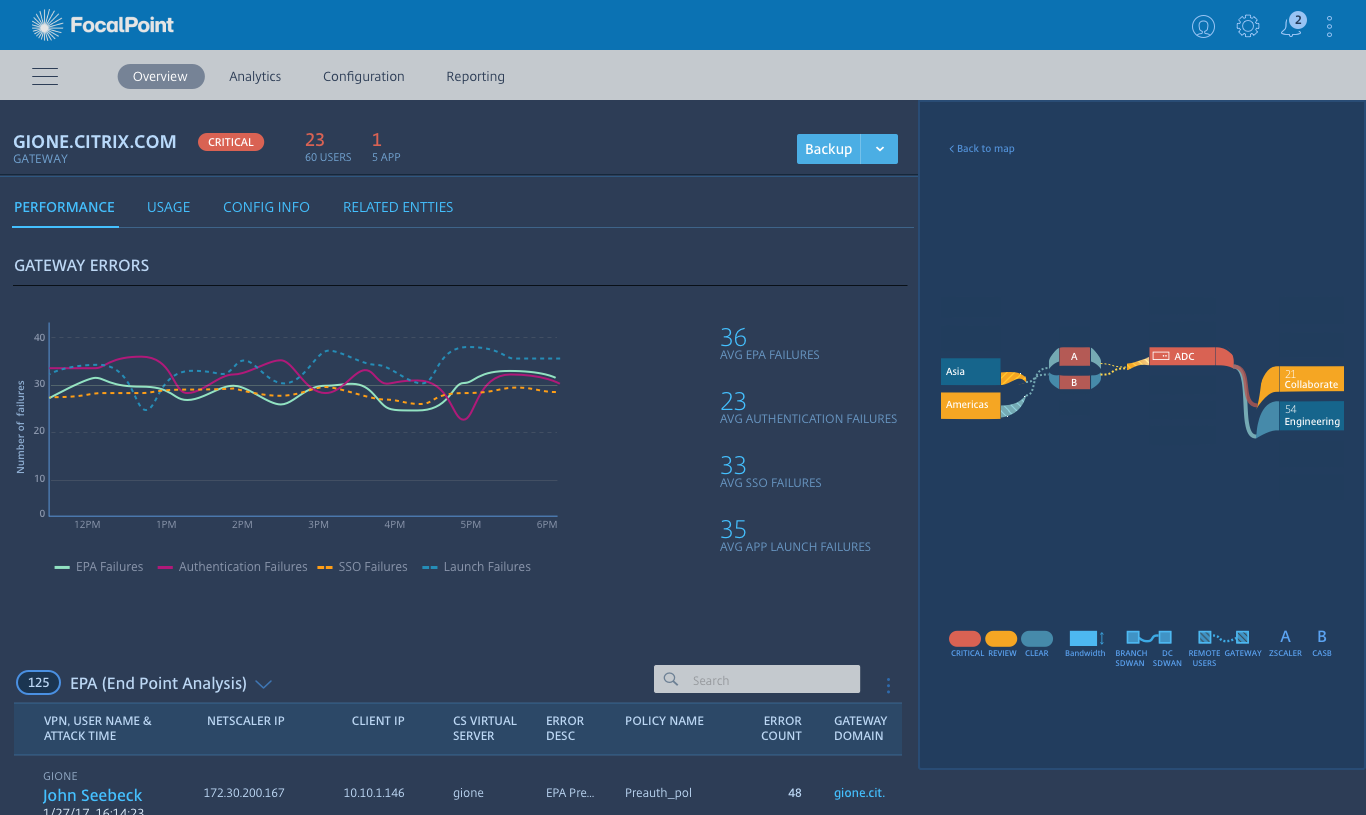Open the gione.cit. gateway domain link
Viewport: 1366px width, 815px height.
pos(860,793)
